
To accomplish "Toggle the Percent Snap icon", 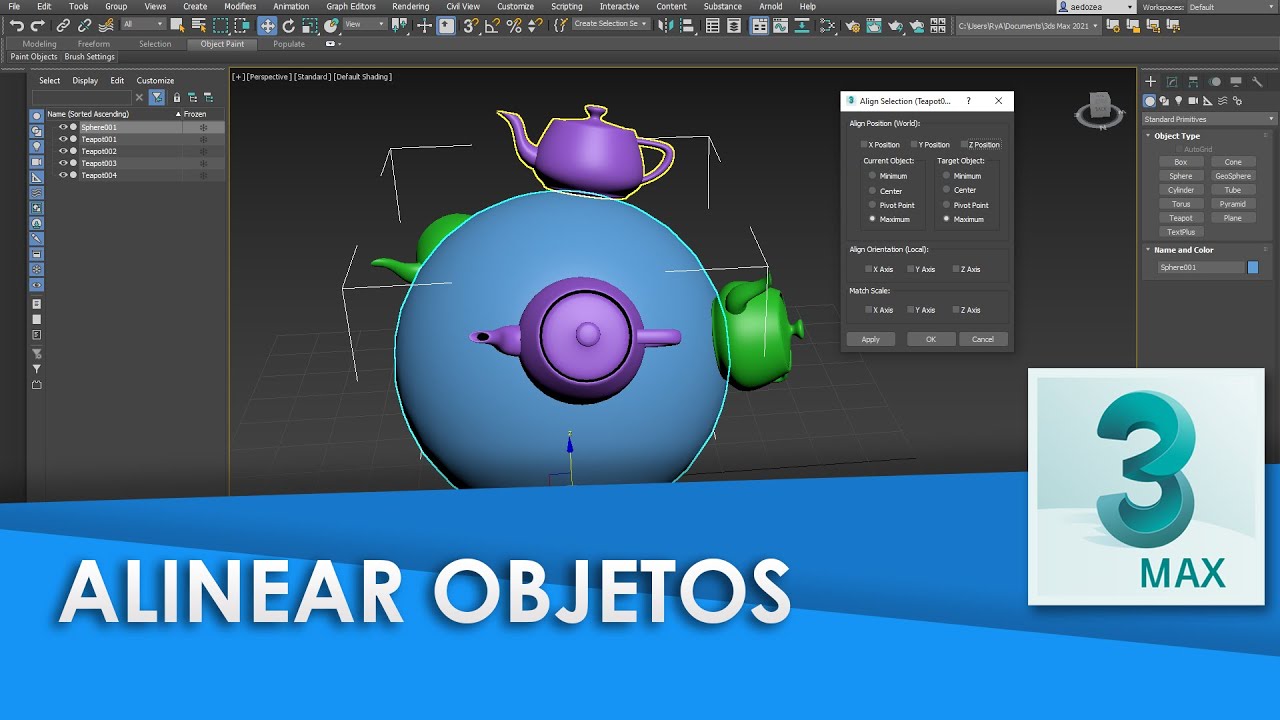I will [513, 25].
